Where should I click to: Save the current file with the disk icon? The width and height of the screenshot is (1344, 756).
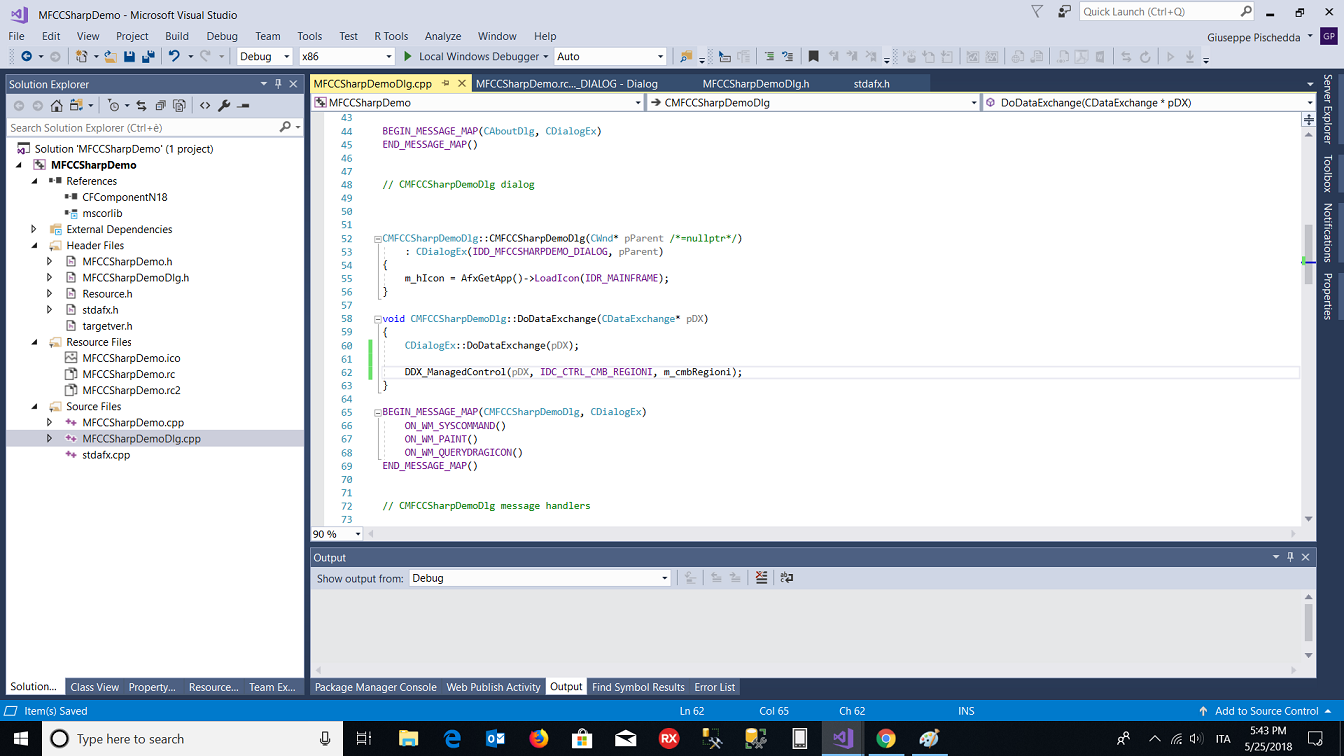129,57
